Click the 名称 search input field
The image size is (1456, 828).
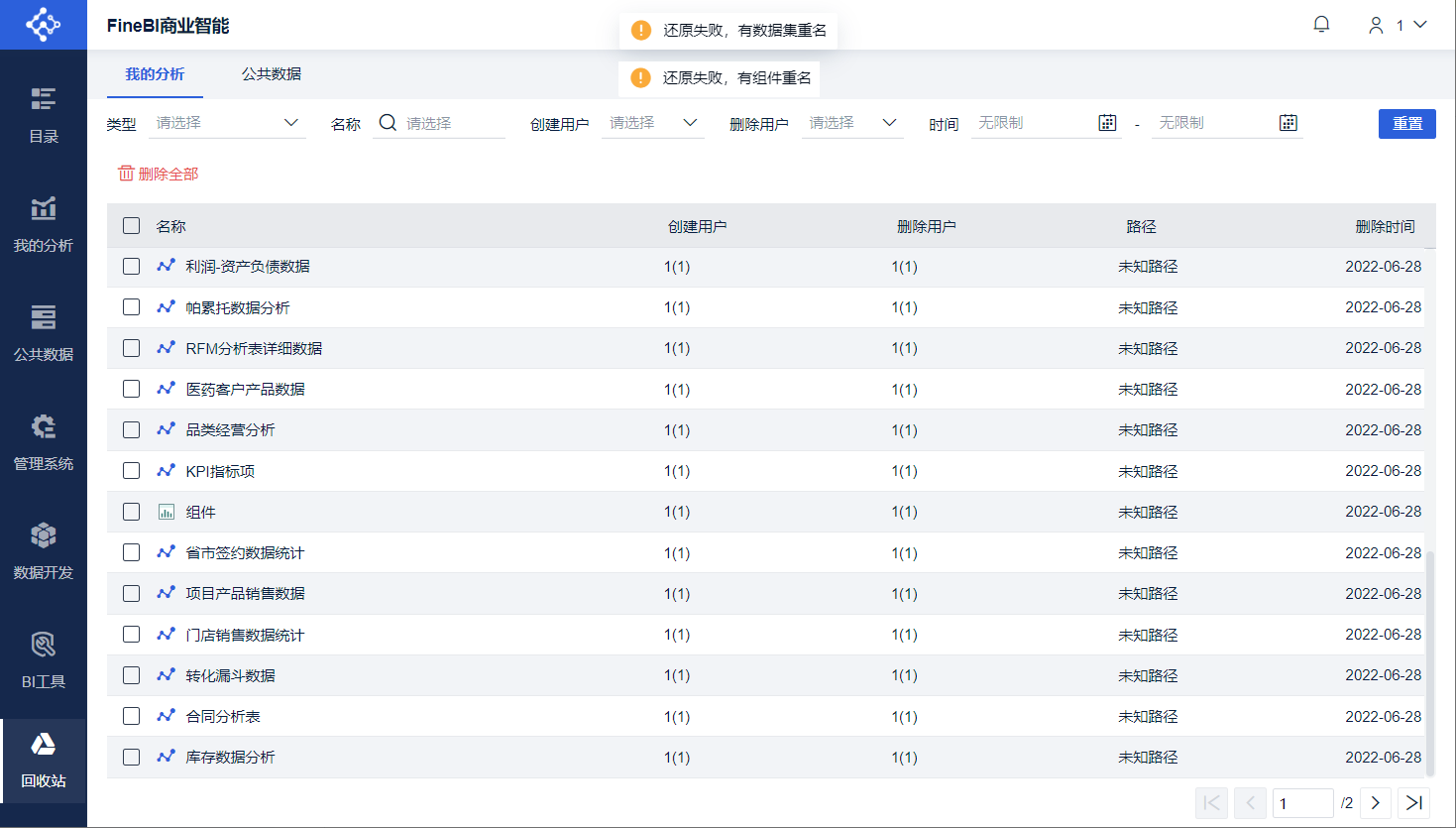[453, 123]
